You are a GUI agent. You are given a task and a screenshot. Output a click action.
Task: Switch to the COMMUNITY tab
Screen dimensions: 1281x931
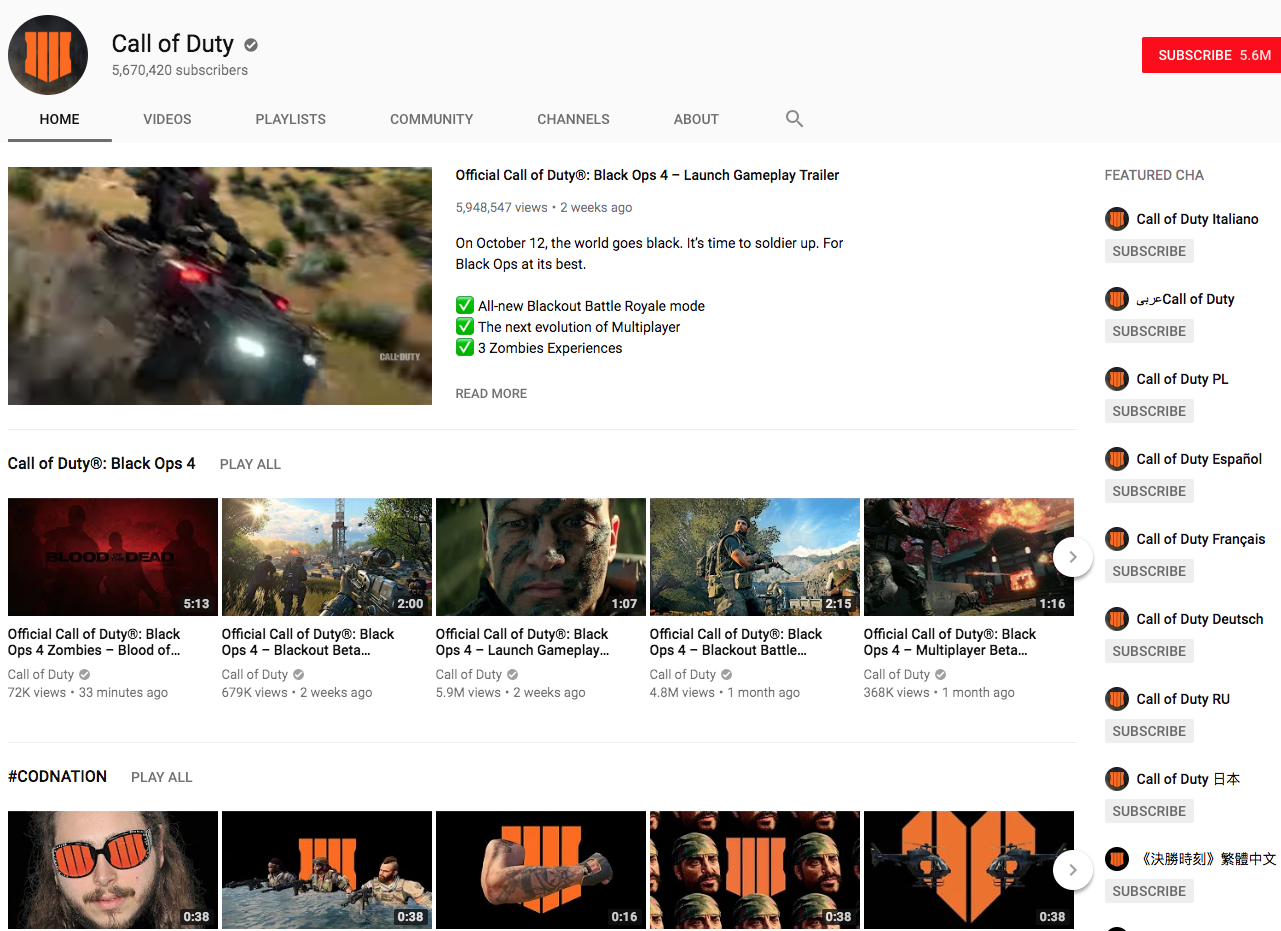tap(432, 119)
